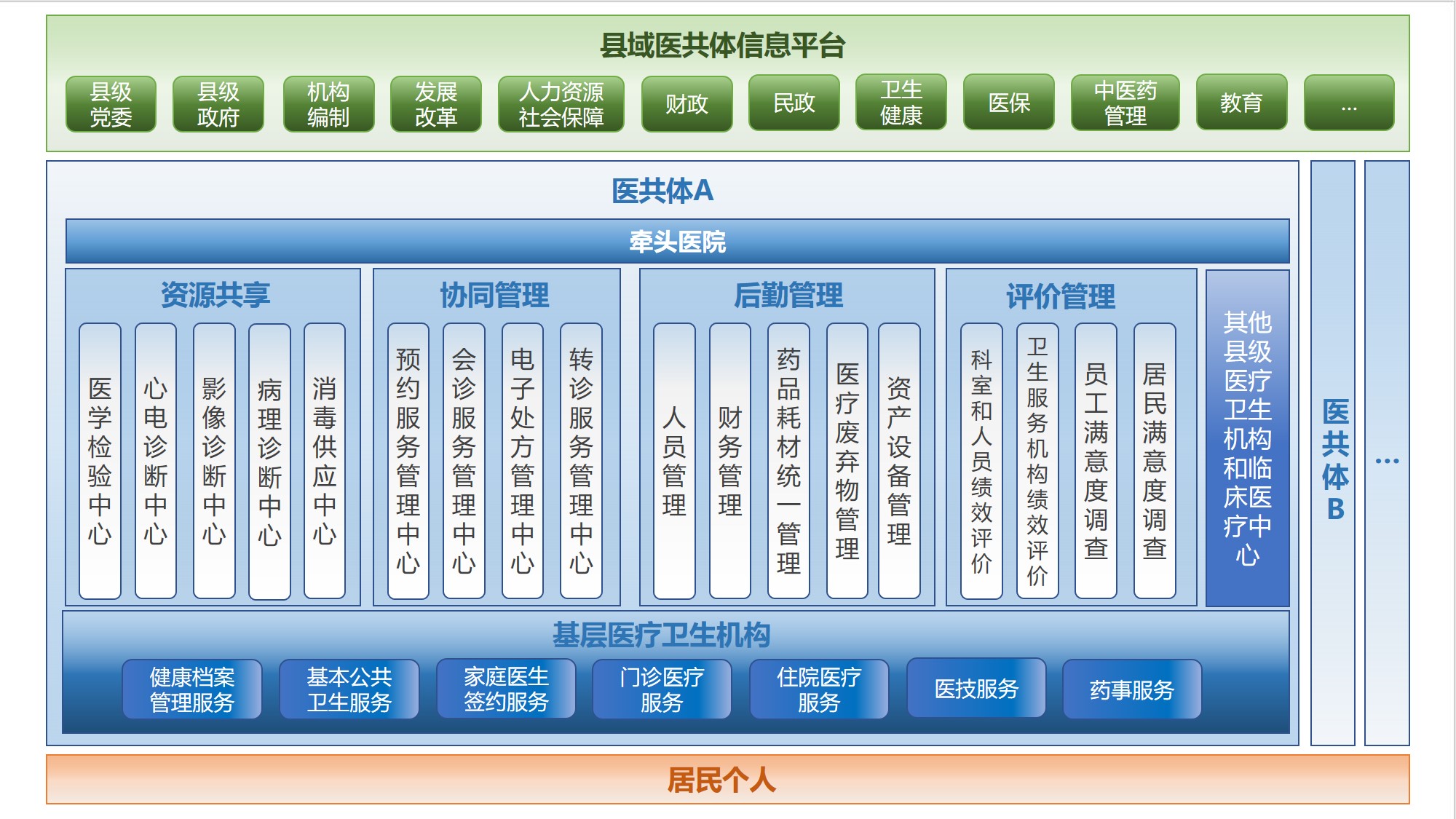1456x819 pixels.
Task: Select the 中医药管理 box
Action: [1125, 103]
